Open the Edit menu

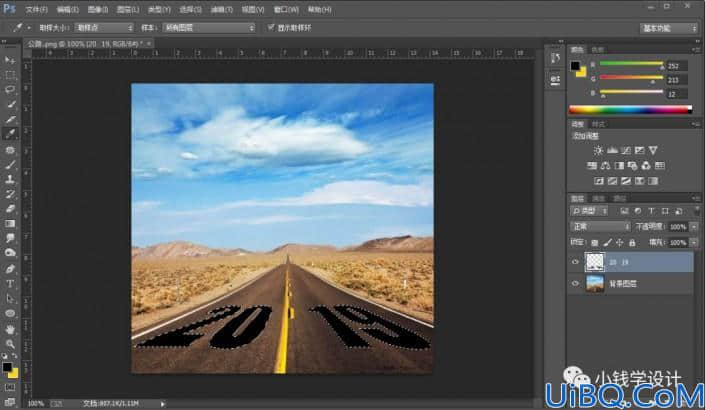pos(67,9)
